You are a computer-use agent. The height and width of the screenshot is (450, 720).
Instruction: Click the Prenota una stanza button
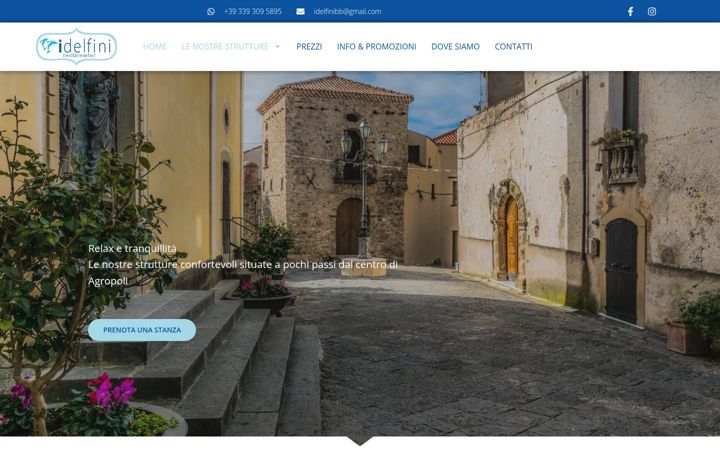[x=142, y=330]
